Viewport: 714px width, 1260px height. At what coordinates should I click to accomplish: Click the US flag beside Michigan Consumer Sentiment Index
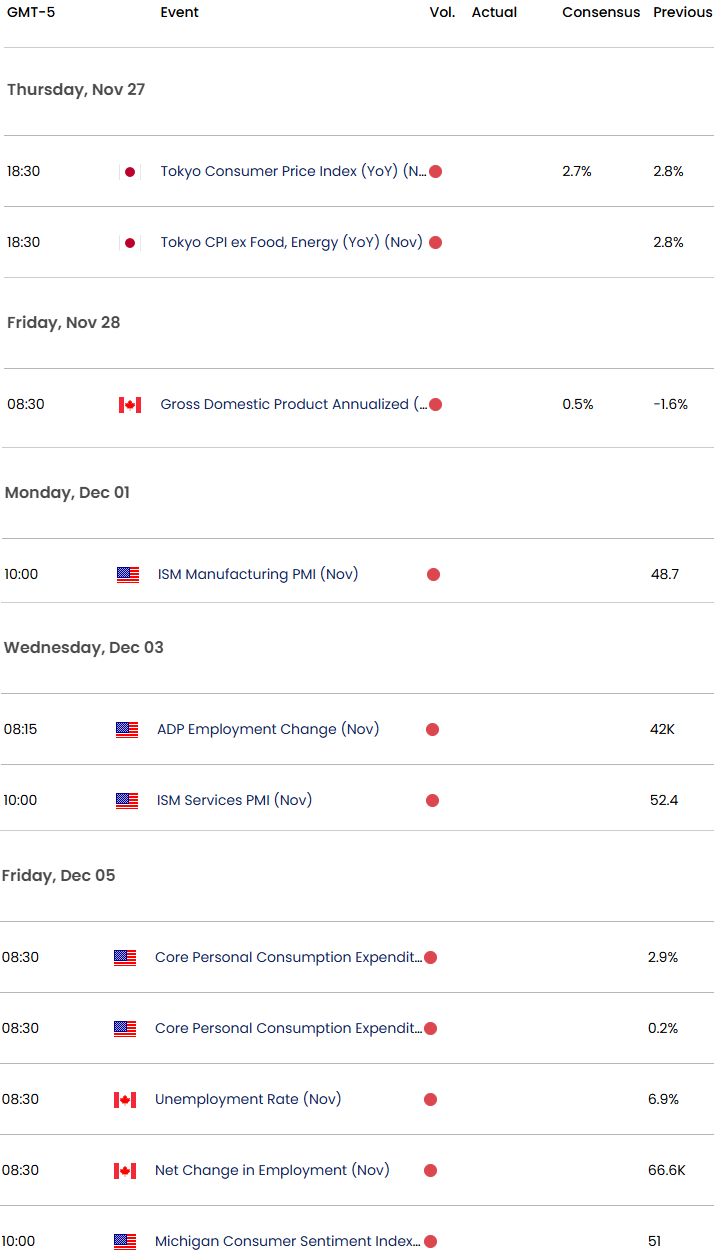point(125,1242)
